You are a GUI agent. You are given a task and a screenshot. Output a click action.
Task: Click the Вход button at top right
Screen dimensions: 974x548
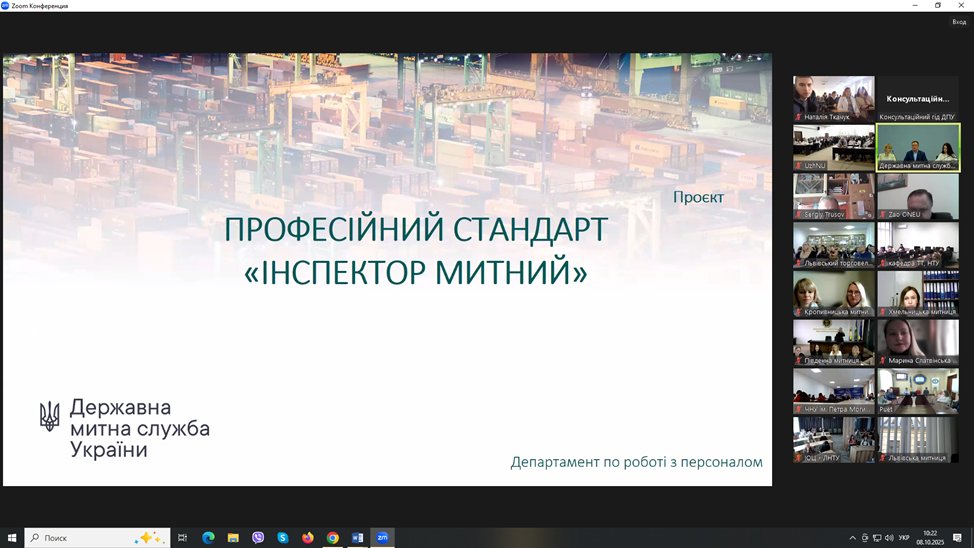[x=958, y=21]
